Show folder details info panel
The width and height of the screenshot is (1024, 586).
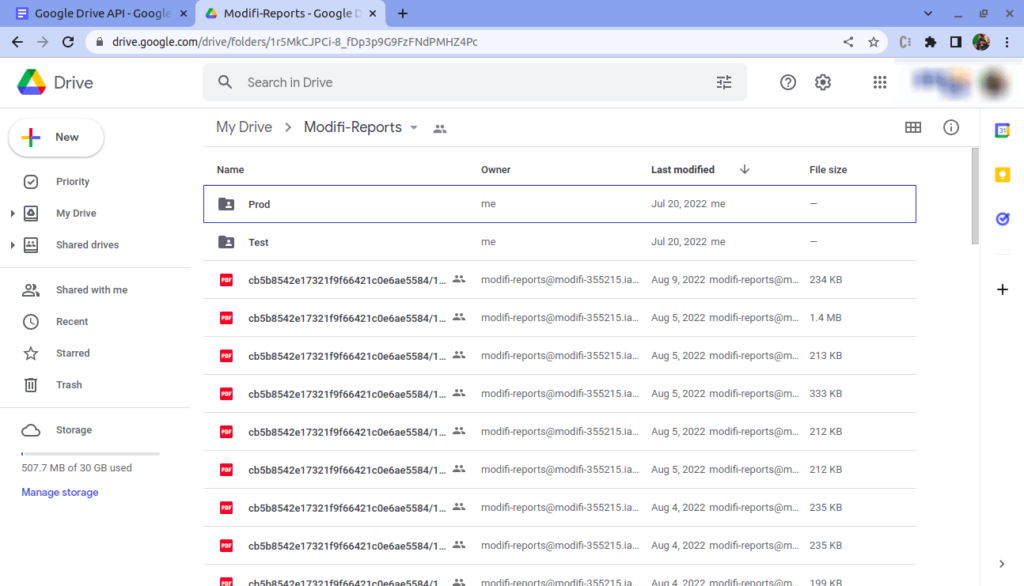click(951, 128)
